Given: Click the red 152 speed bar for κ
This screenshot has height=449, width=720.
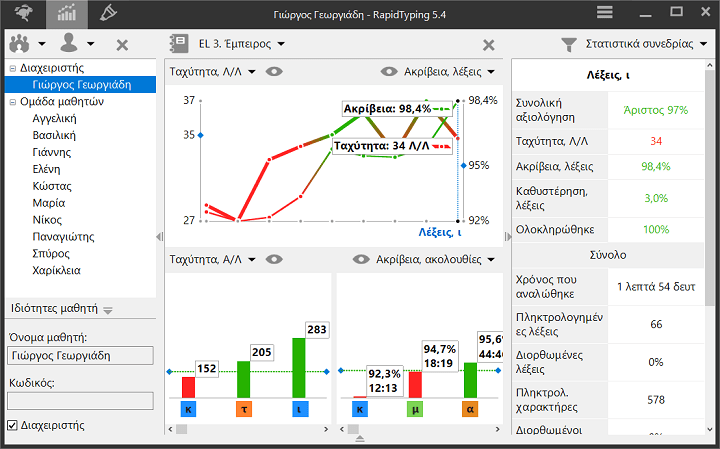Looking at the screenshot, I should click(188, 387).
